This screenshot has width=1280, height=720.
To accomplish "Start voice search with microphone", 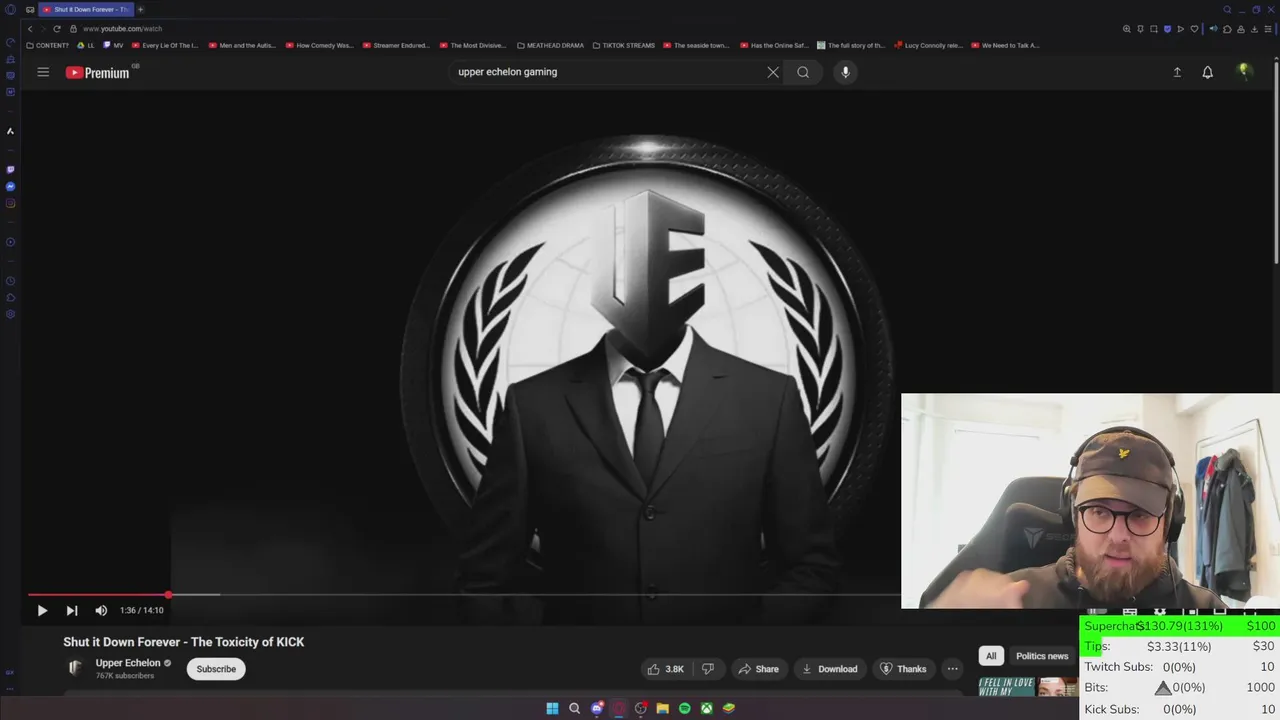I will click(x=845, y=72).
